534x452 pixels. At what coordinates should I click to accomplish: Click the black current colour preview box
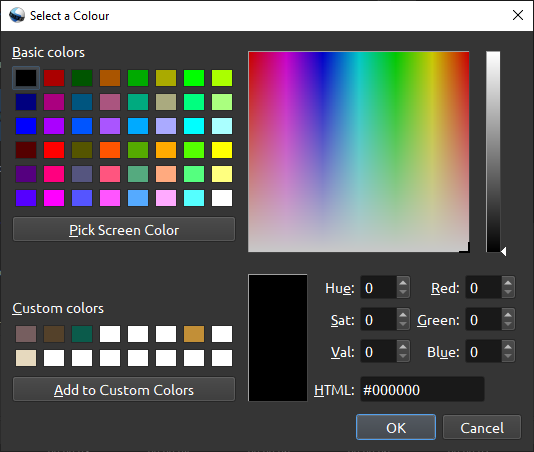278,338
